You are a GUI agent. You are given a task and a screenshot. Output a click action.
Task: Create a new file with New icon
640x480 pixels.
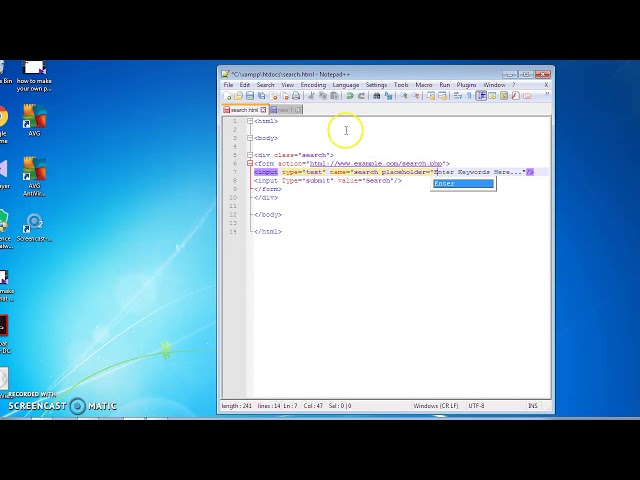coord(227,96)
